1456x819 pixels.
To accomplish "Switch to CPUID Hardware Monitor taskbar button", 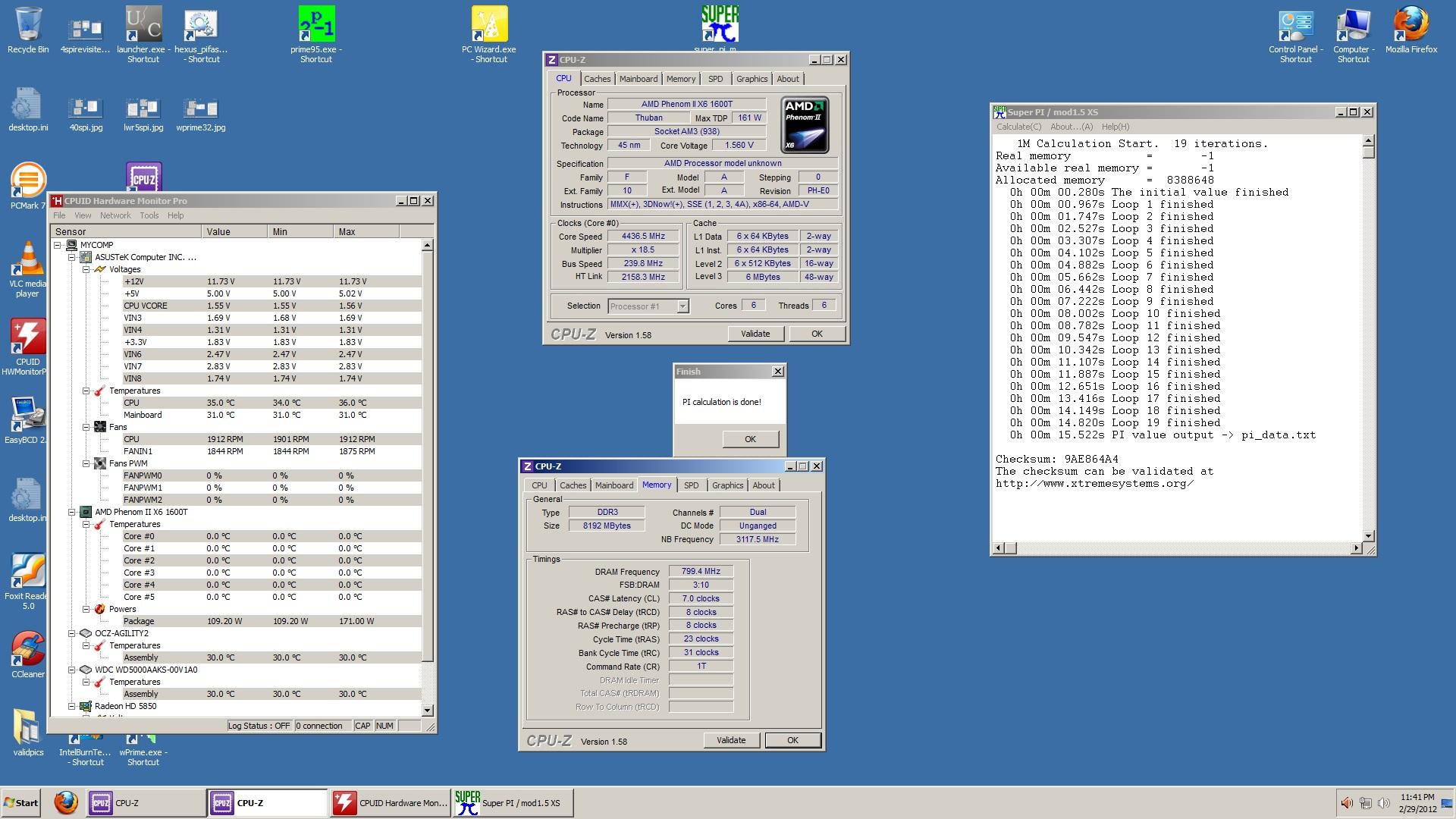I will coord(391,803).
